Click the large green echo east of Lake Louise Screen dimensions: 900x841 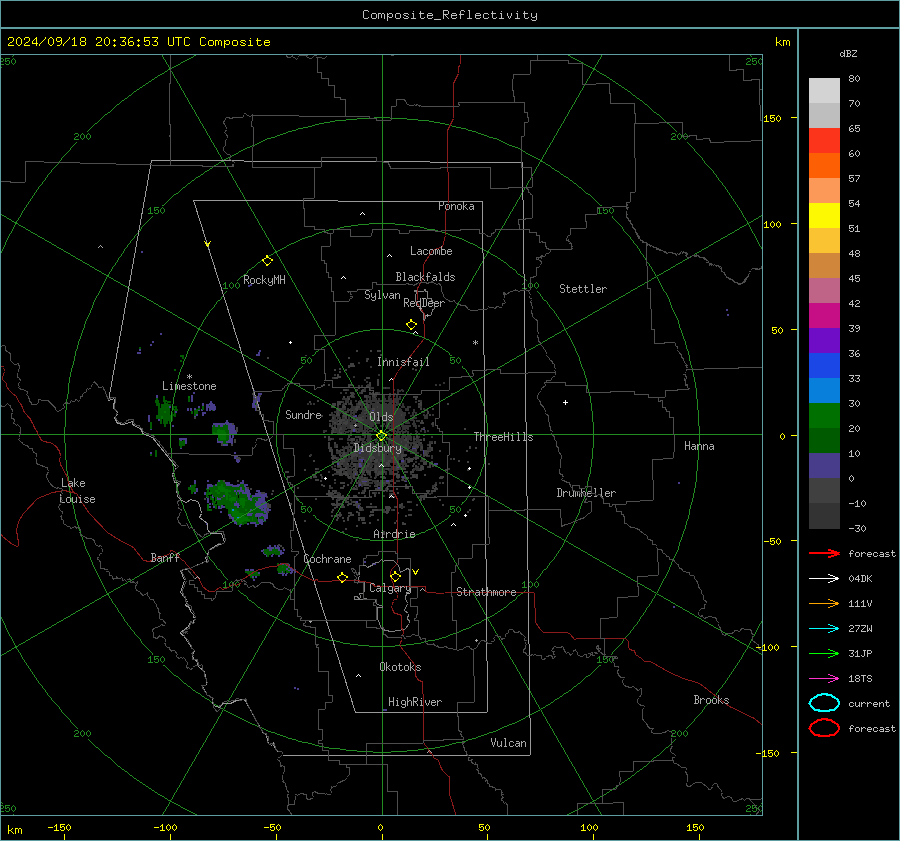coord(238,502)
